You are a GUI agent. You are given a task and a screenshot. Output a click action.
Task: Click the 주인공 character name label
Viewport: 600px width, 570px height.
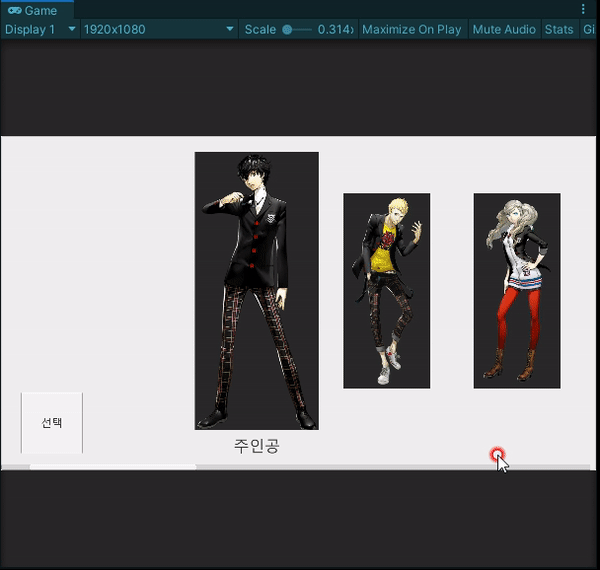[257, 446]
